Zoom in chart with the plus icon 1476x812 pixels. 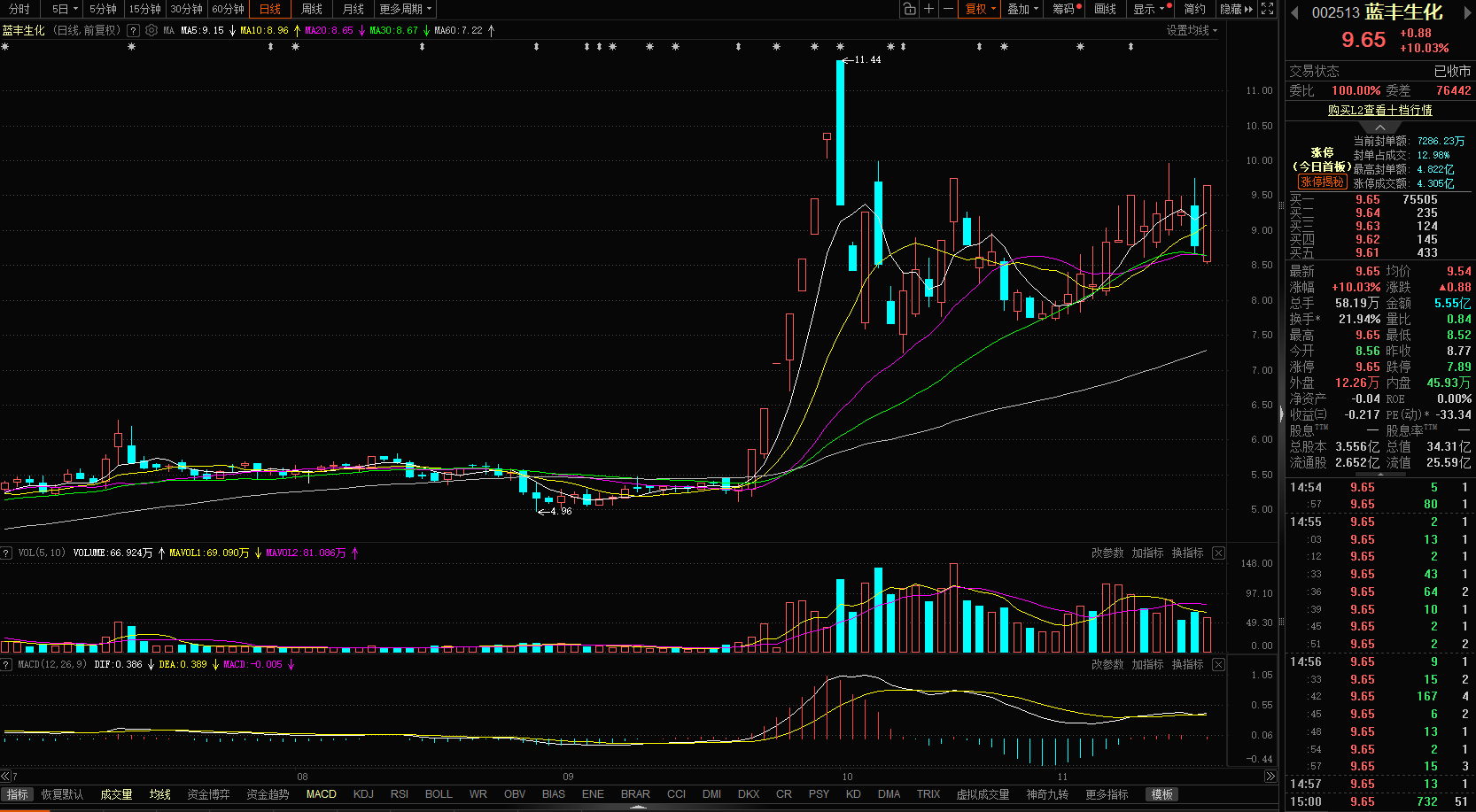tap(928, 9)
